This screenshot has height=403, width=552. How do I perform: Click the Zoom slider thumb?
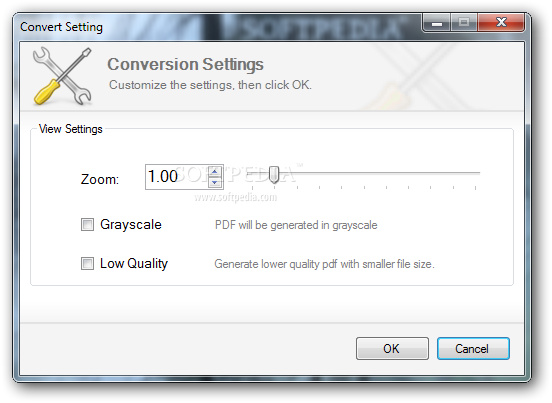coord(274,175)
